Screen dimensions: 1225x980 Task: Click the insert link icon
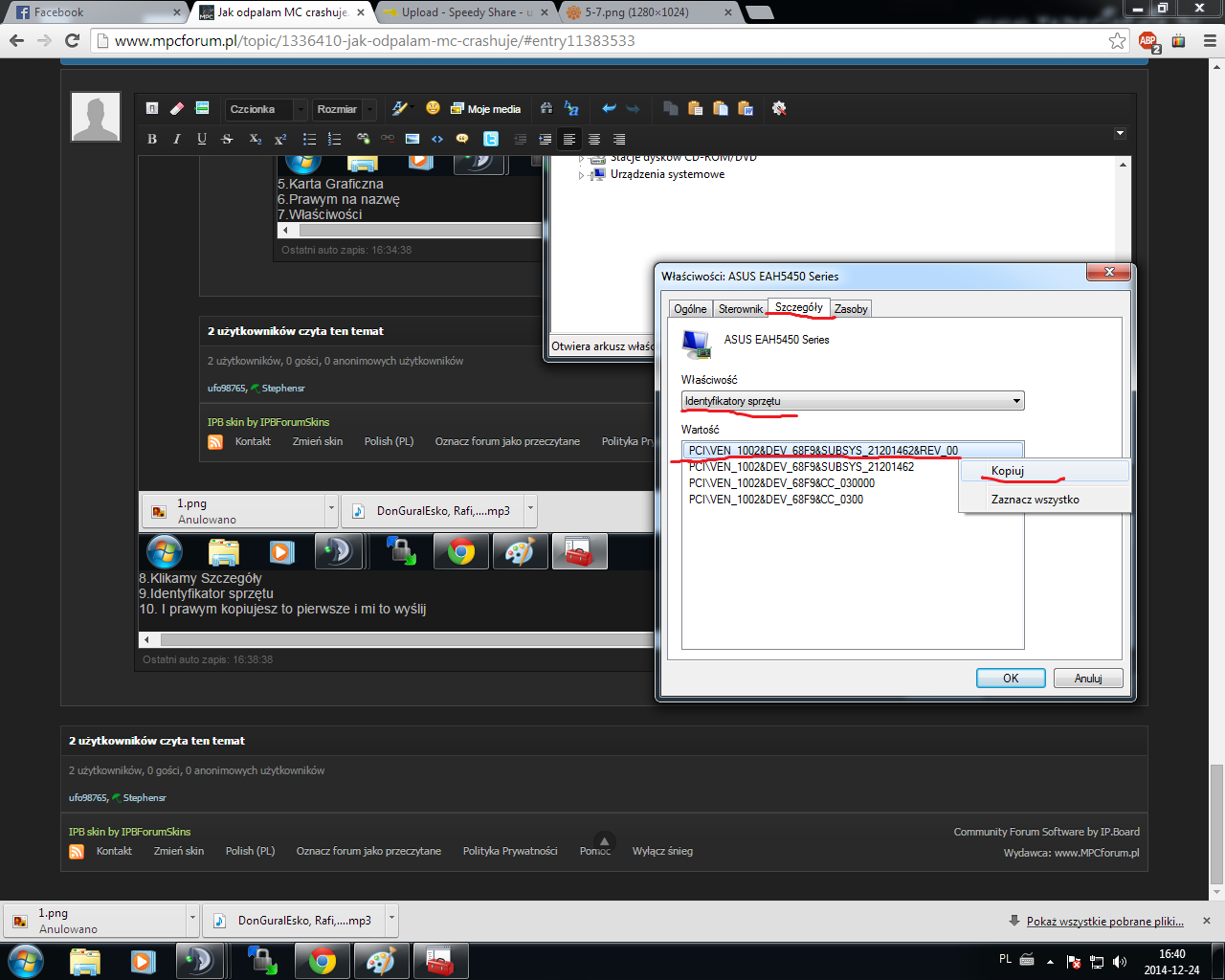point(363,139)
